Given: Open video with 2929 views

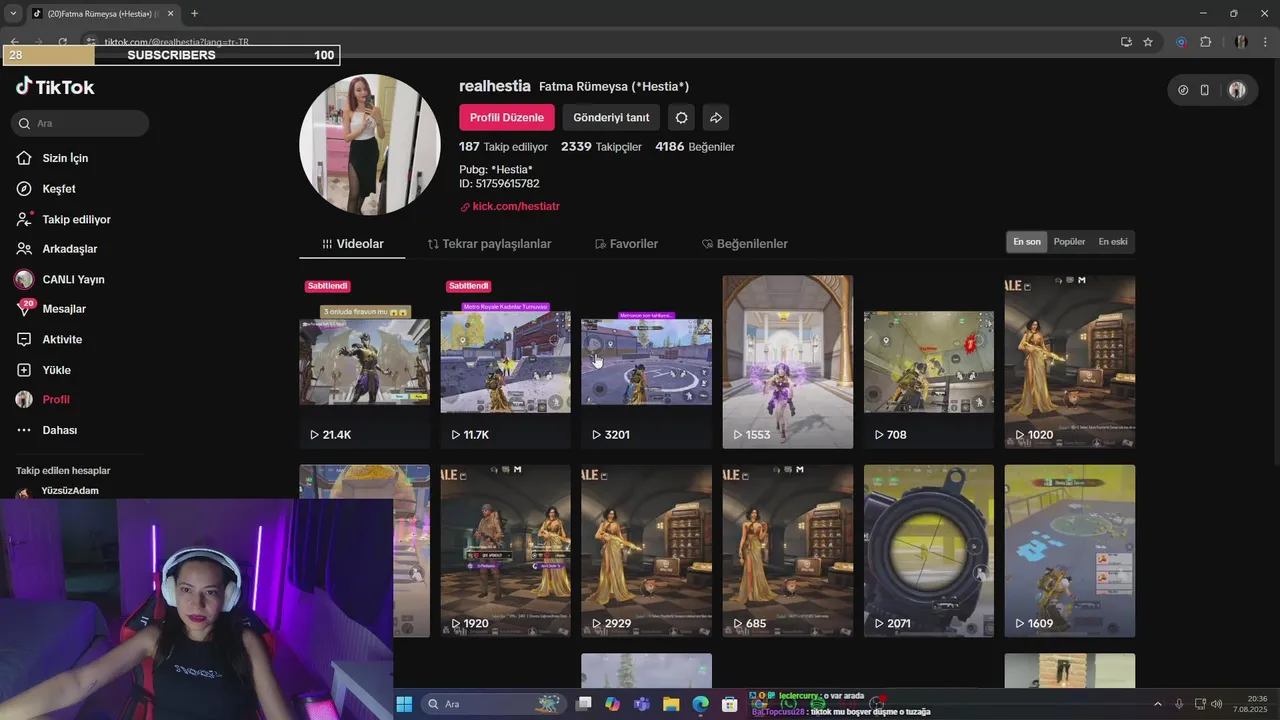Looking at the screenshot, I should point(647,551).
